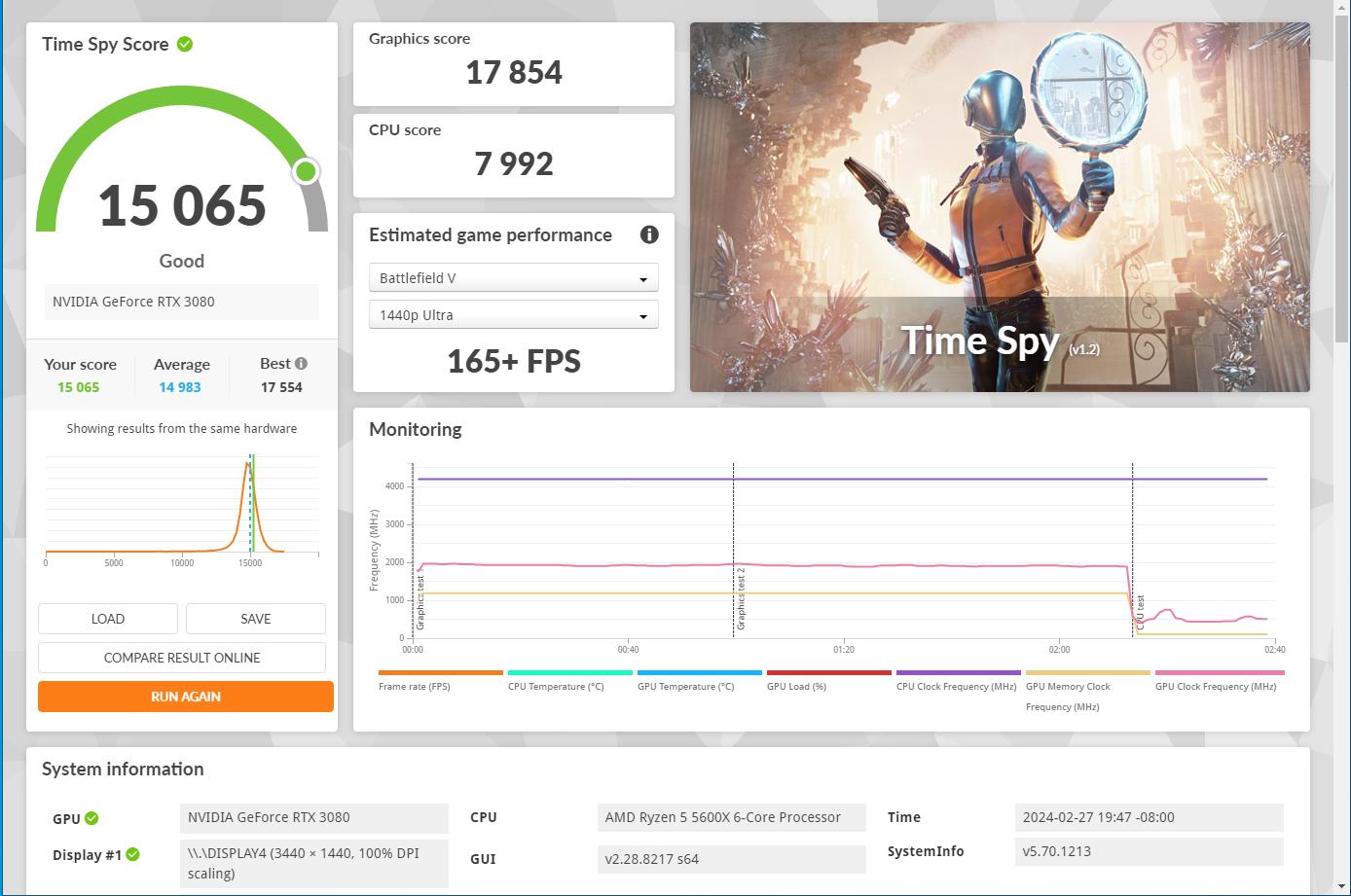Toggle the GPU Load (%) series in the legend

pyautogui.click(x=828, y=671)
